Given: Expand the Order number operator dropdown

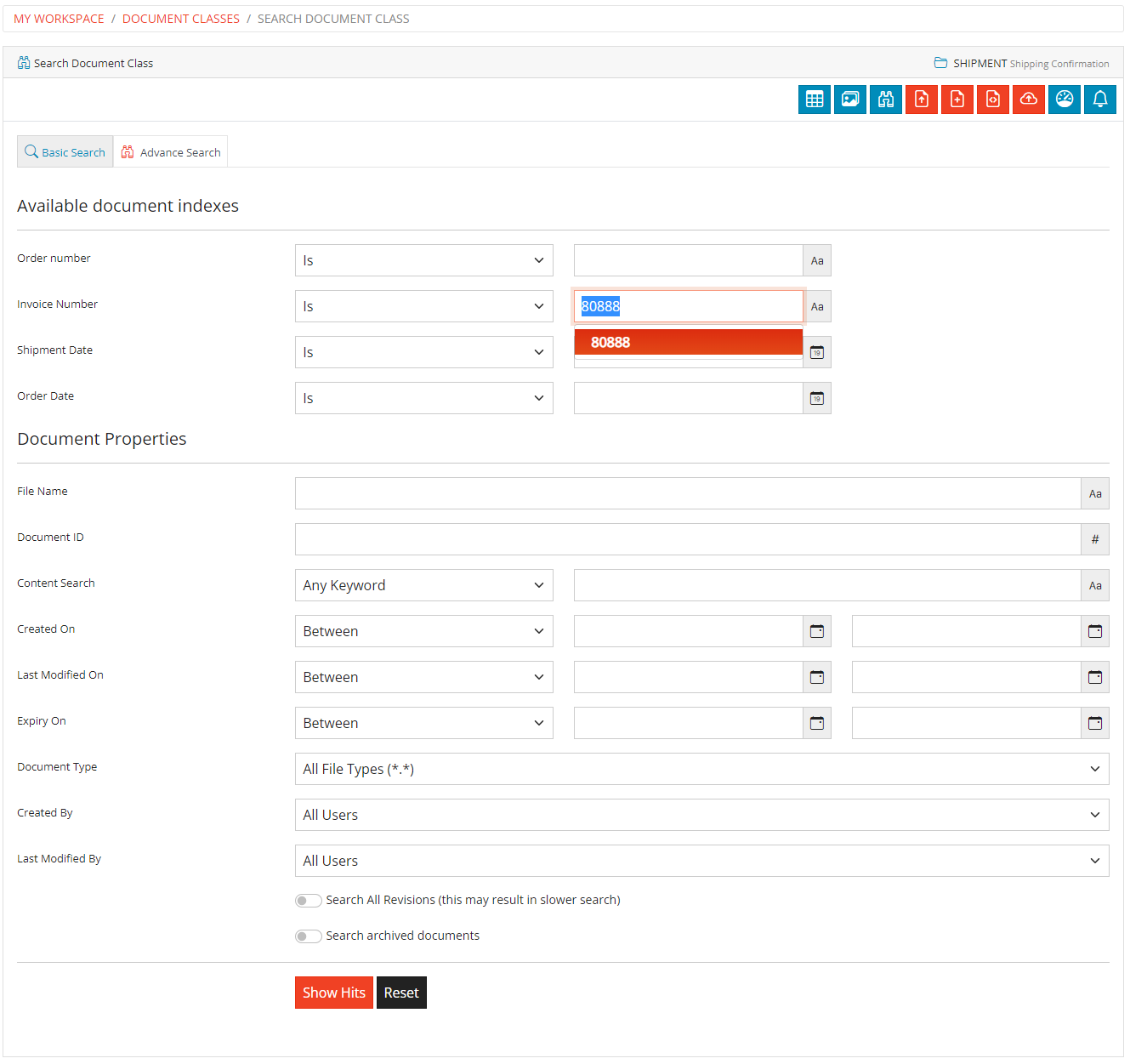Looking at the screenshot, I should [423, 260].
